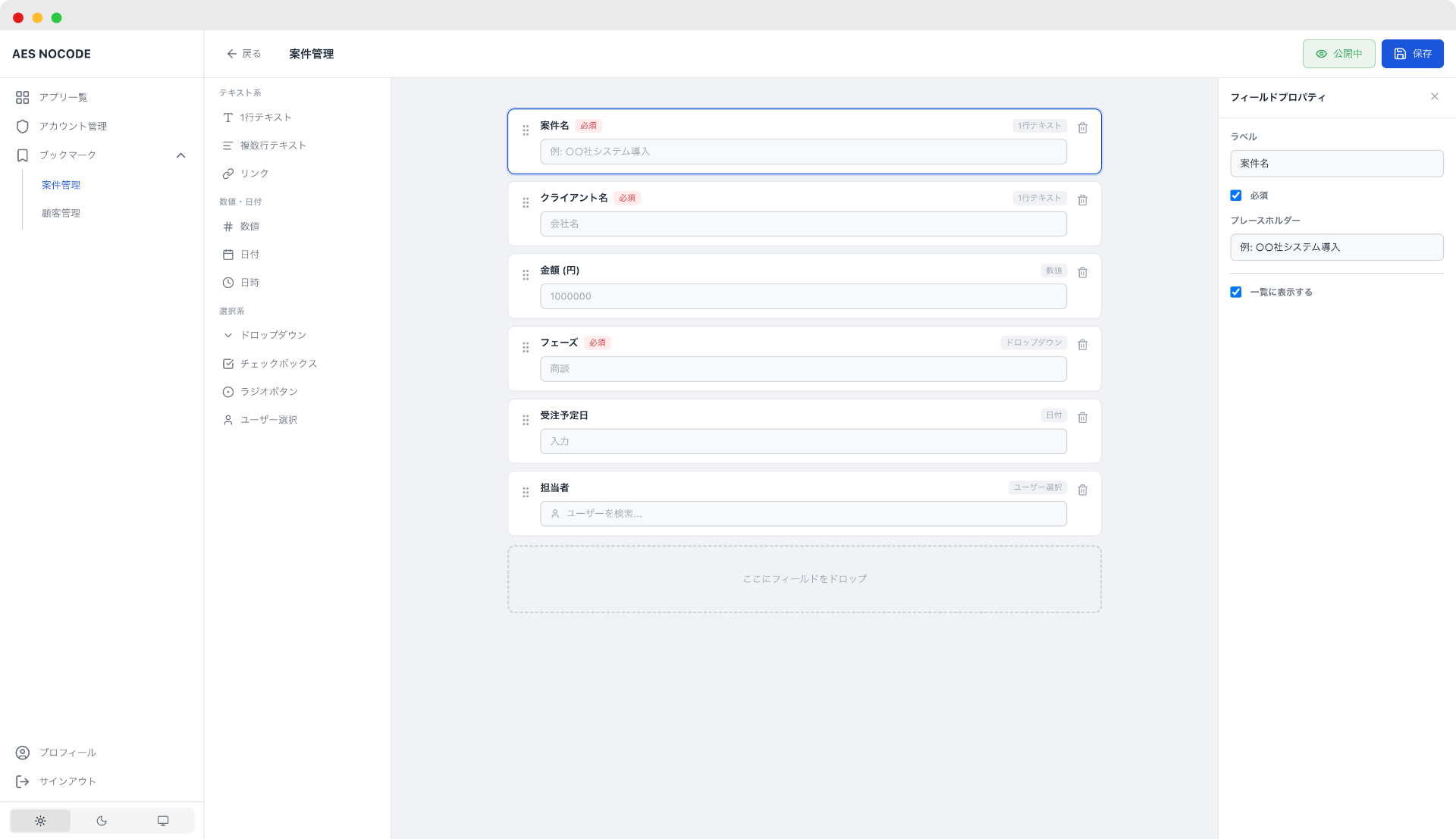Click the 保存 button
1456x839 pixels.
[x=1412, y=54]
